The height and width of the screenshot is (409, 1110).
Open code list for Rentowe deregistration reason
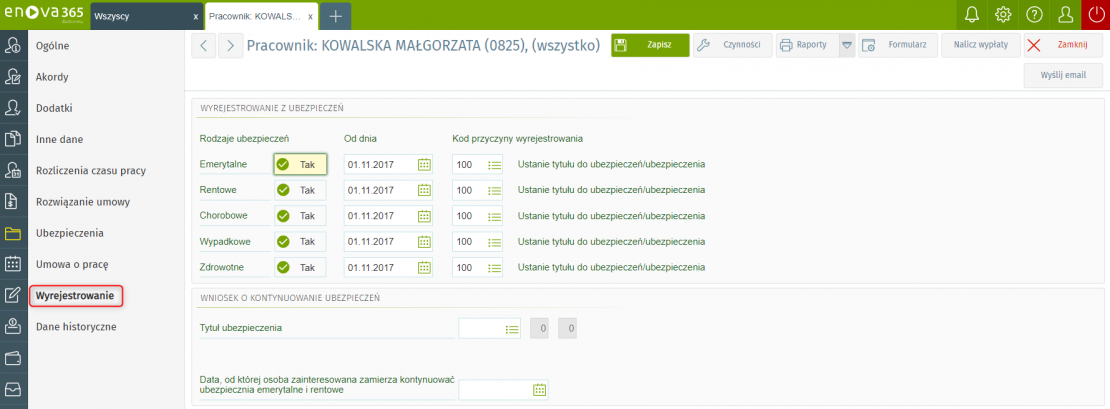[x=493, y=190]
